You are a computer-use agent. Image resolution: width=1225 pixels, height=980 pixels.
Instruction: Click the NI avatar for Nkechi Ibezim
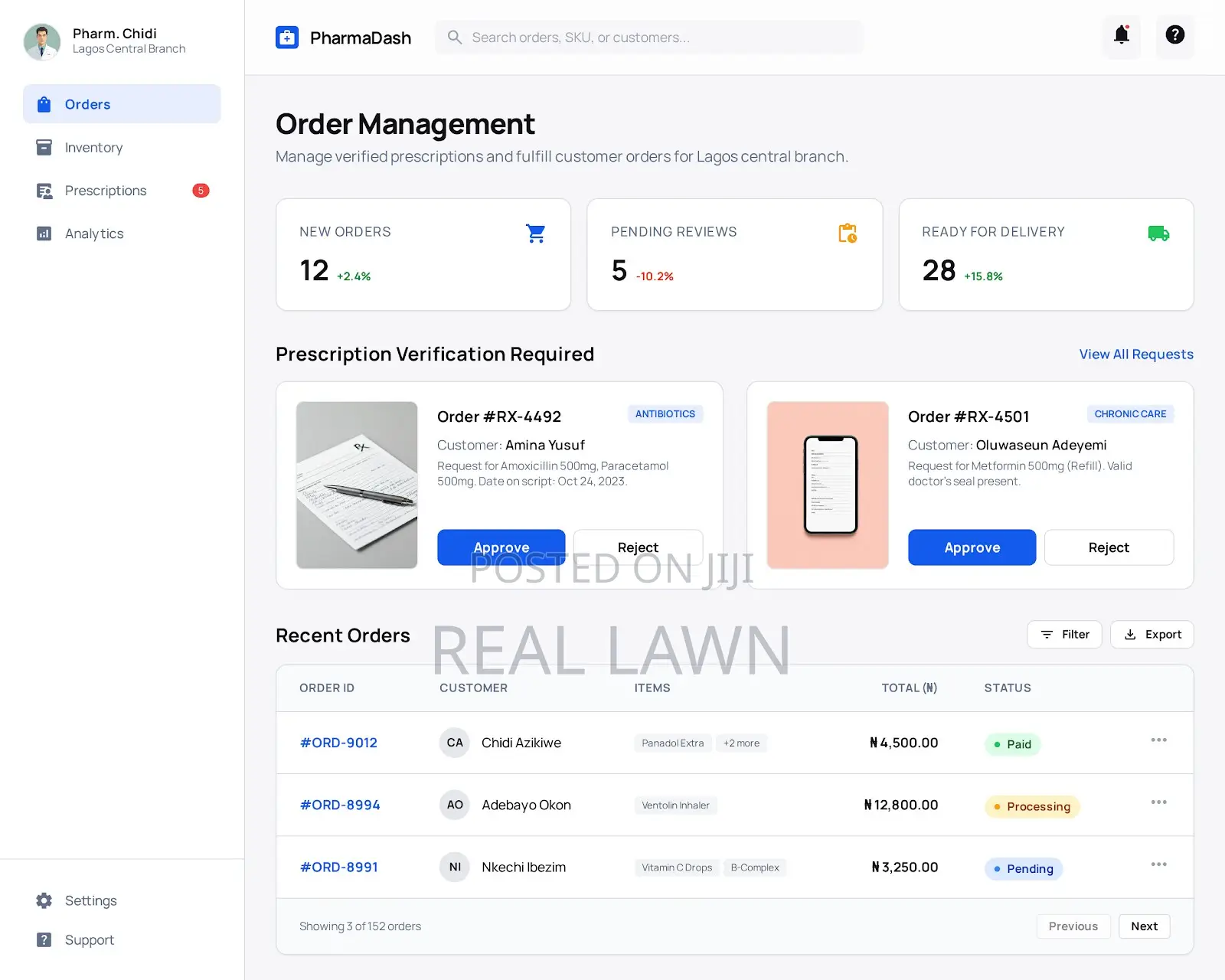coord(455,867)
